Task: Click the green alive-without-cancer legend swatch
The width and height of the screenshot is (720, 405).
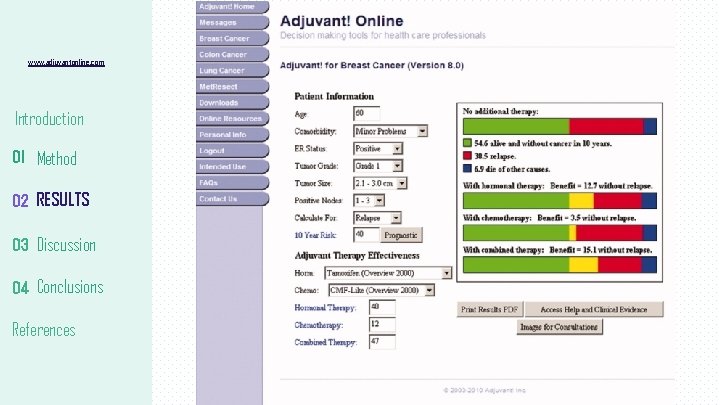Action: click(x=467, y=143)
